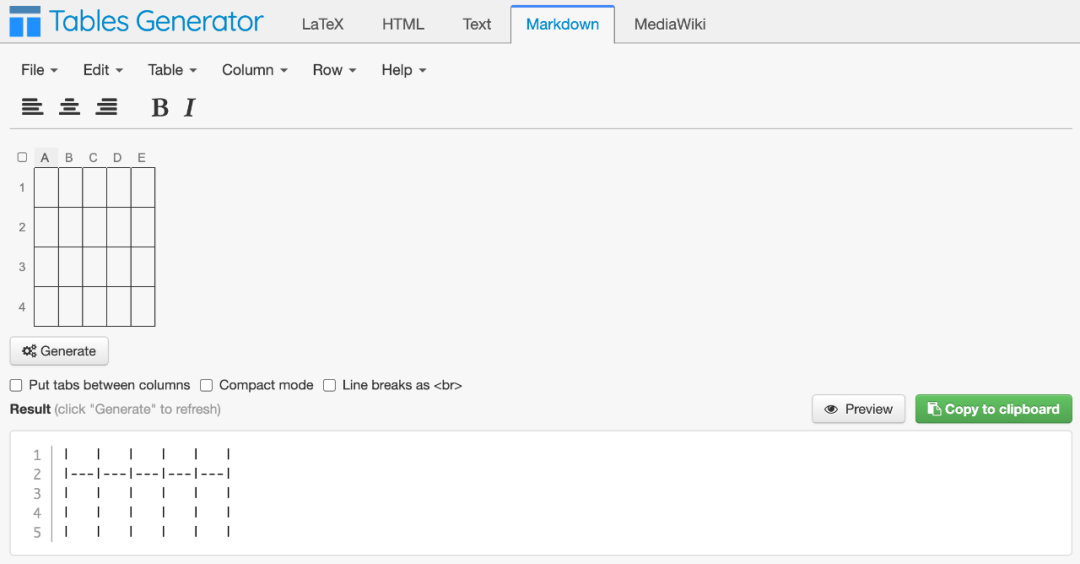Select column header C in the grid
Viewport: 1080px width, 564px height.
pos(93,158)
